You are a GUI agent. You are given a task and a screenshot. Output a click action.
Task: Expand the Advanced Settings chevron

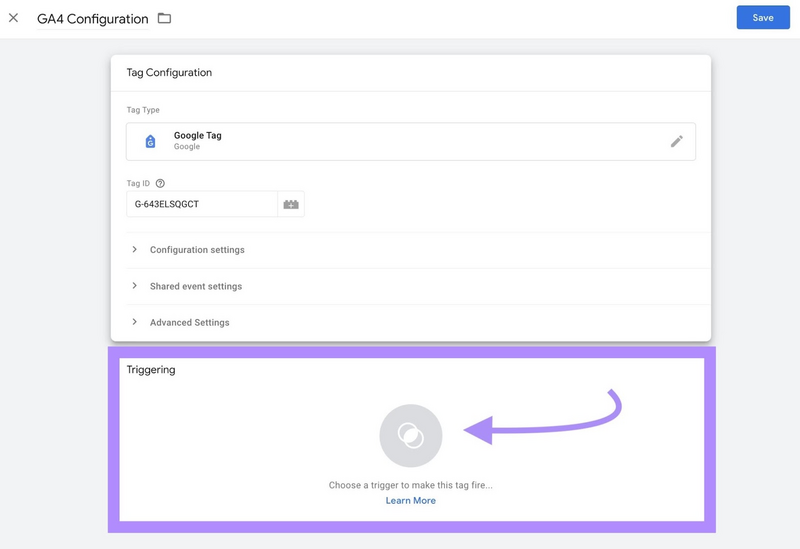click(x=135, y=322)
